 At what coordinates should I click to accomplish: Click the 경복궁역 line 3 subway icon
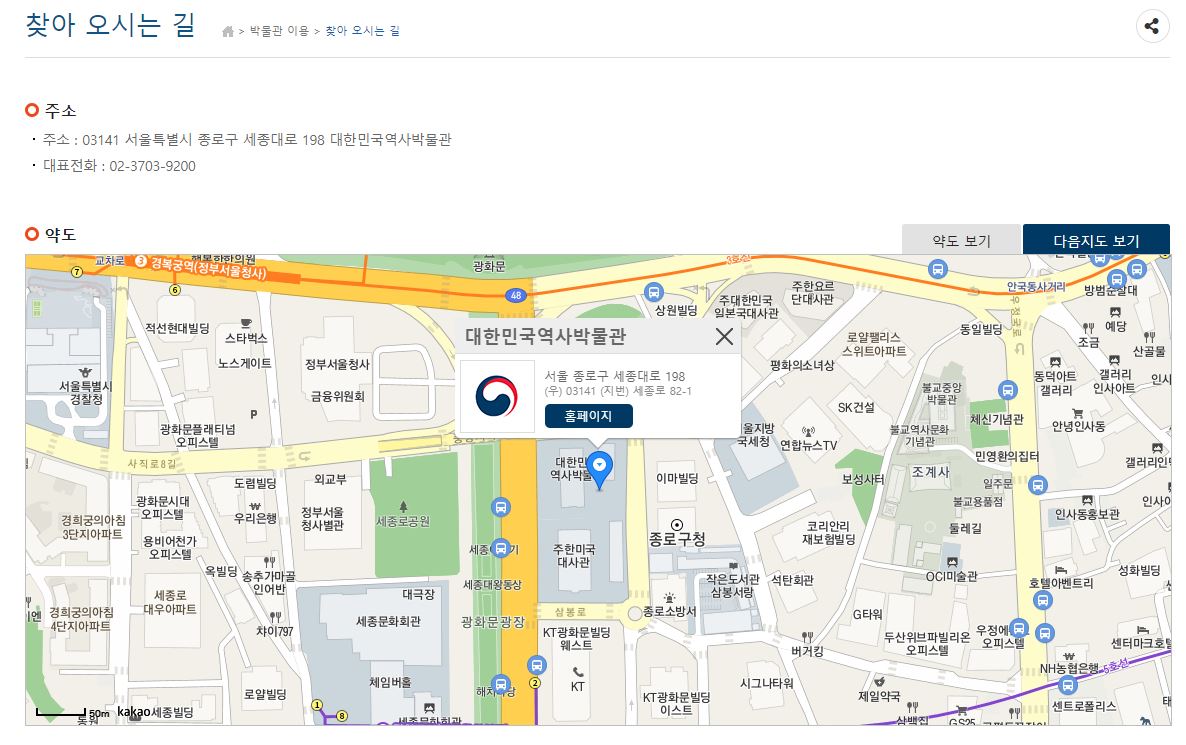tap(141, 262)
